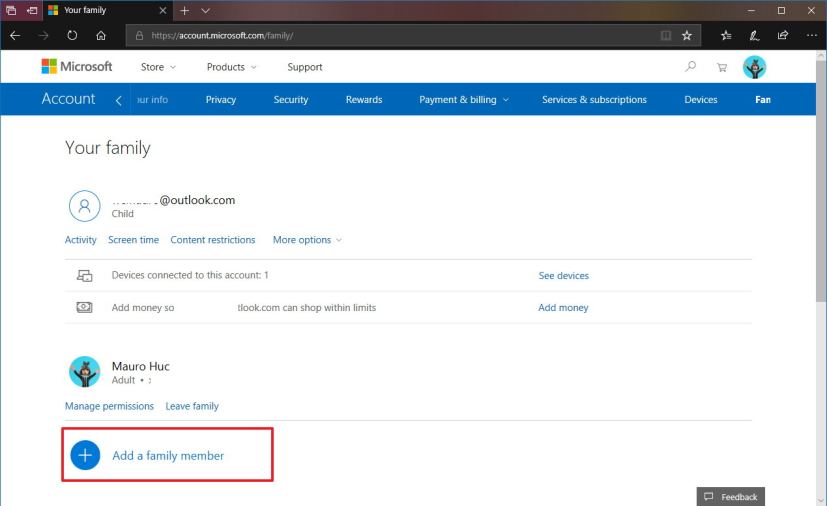
Task: Open the Feedback button
Action: 730,497
